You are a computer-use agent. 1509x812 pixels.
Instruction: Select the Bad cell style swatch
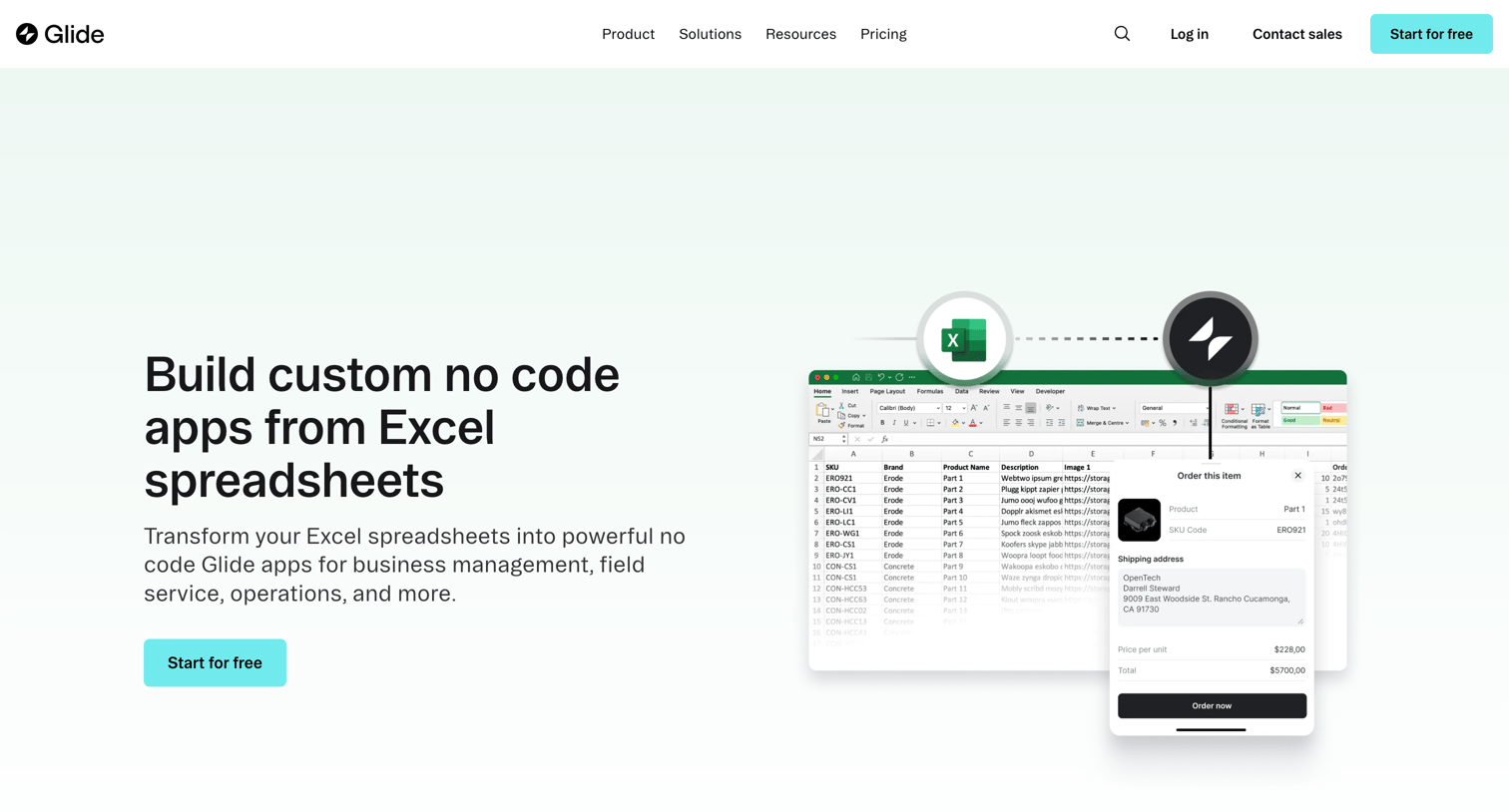click(x=1333, y=408)
